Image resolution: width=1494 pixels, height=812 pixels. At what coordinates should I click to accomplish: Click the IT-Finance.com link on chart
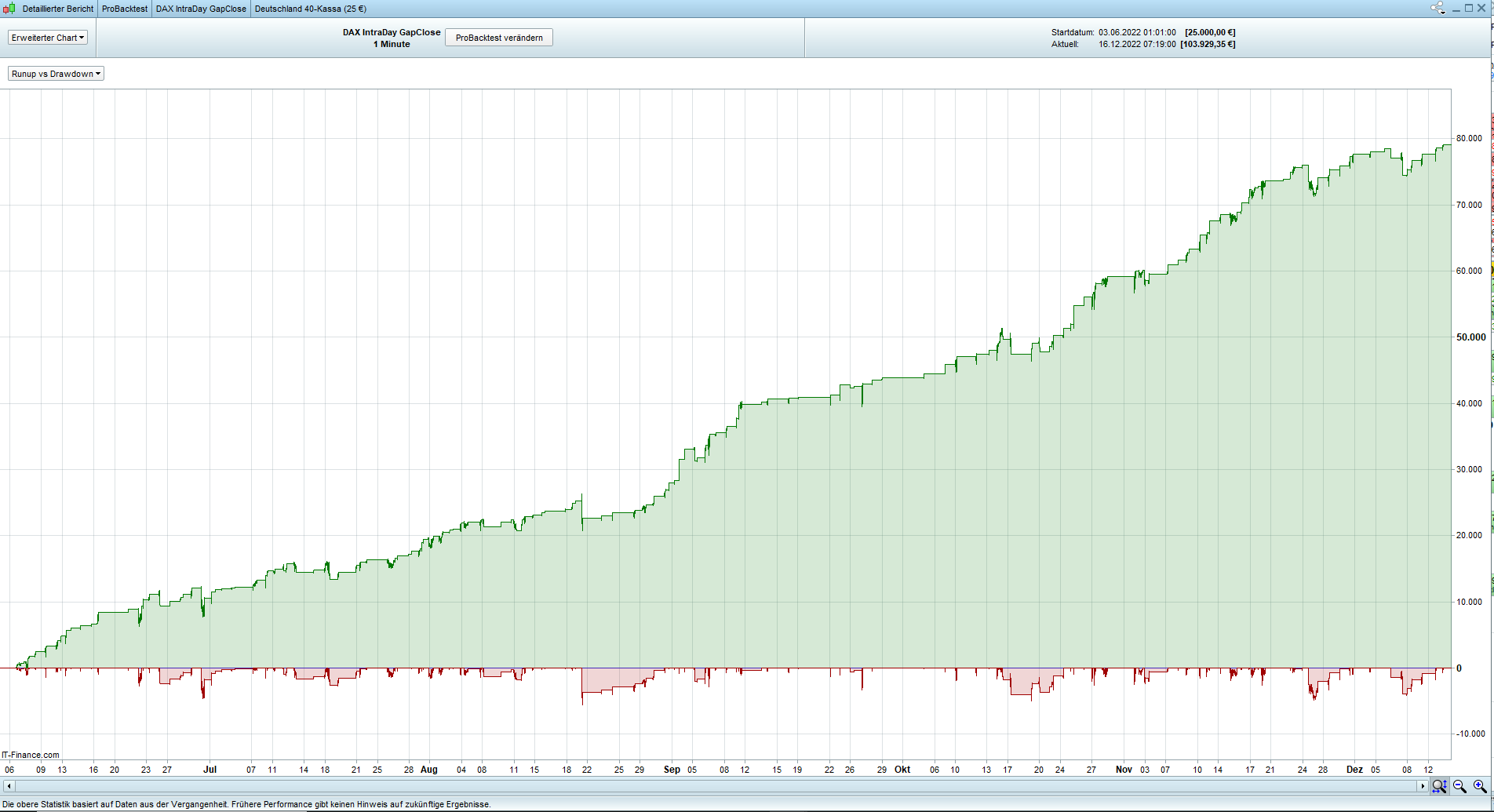click(31, 755)
